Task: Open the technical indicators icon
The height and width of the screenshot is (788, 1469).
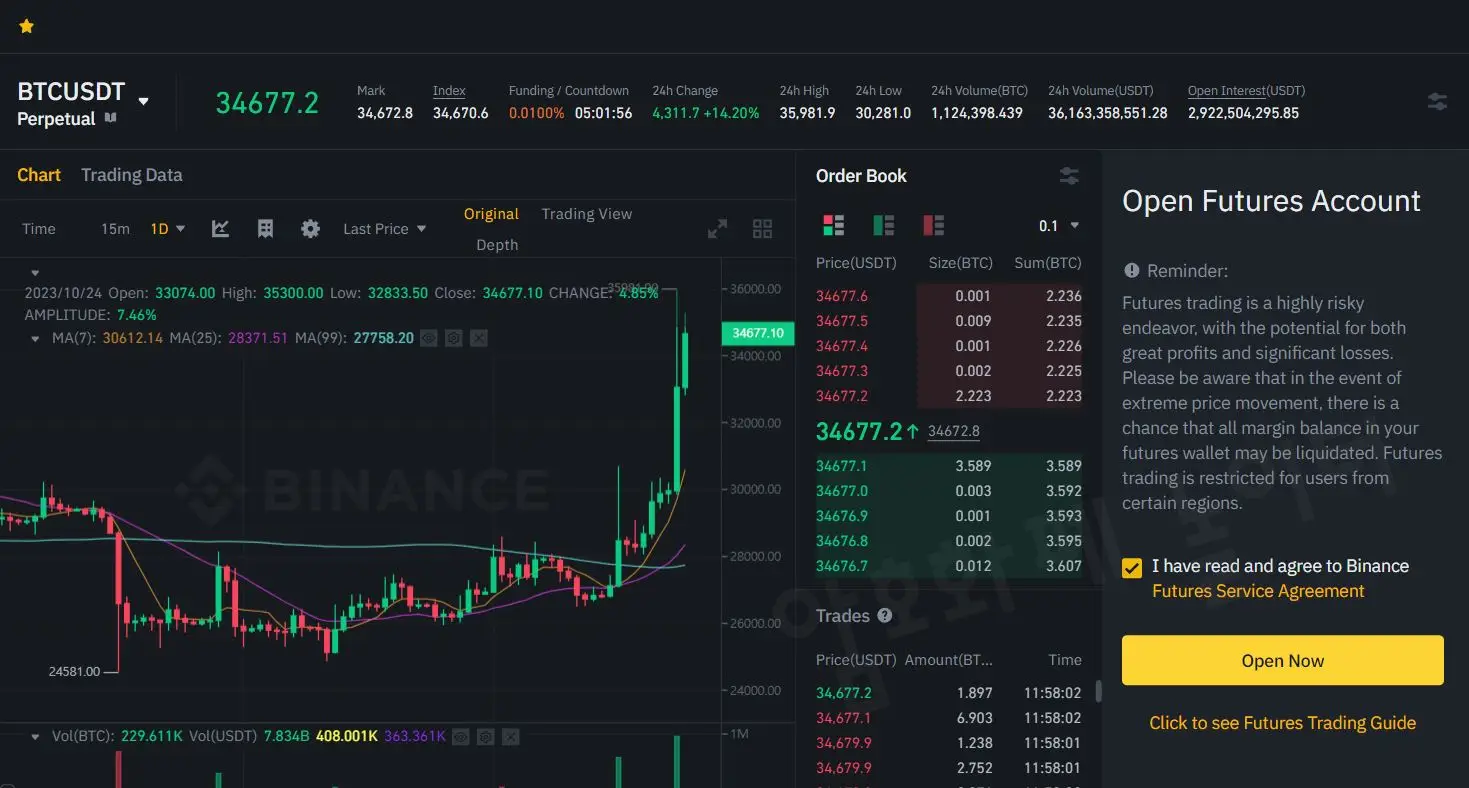Action: 221,229
